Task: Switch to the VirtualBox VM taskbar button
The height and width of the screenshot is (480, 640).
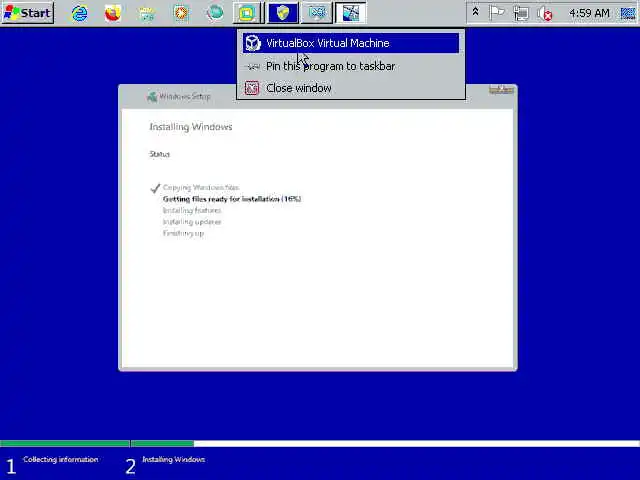Action: click(x=350, y=13)
